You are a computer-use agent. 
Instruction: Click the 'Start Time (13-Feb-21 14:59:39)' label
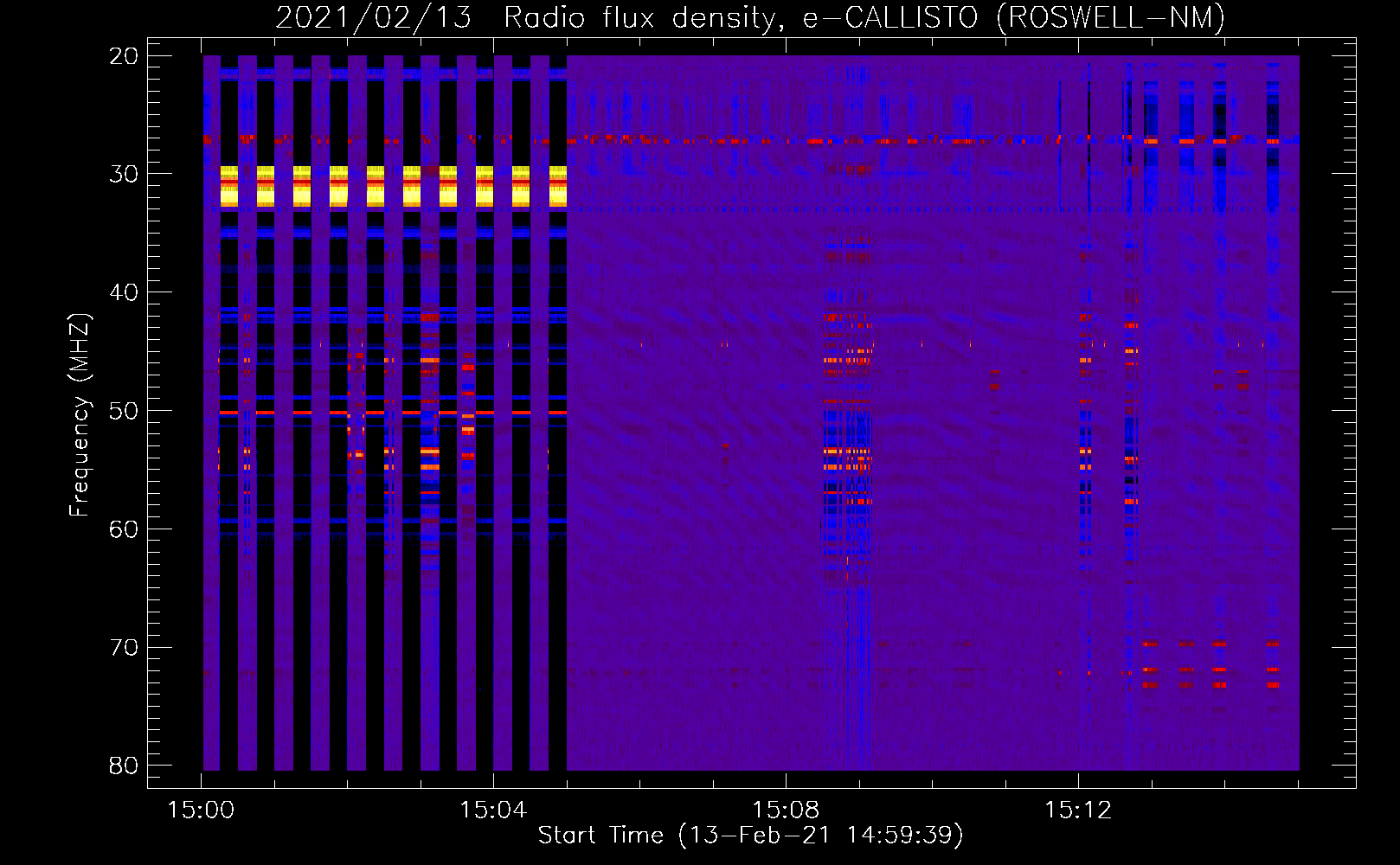coord(750,836)
